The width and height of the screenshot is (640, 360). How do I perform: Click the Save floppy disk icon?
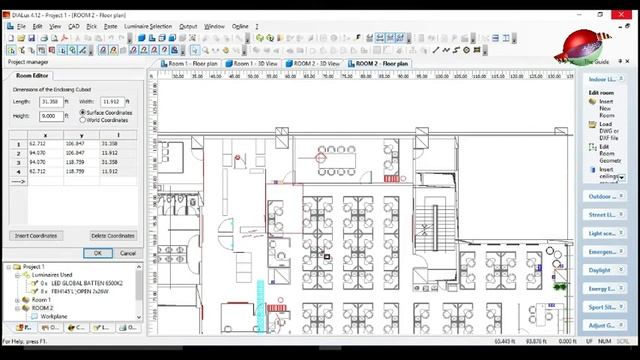[x=31, y=38]
